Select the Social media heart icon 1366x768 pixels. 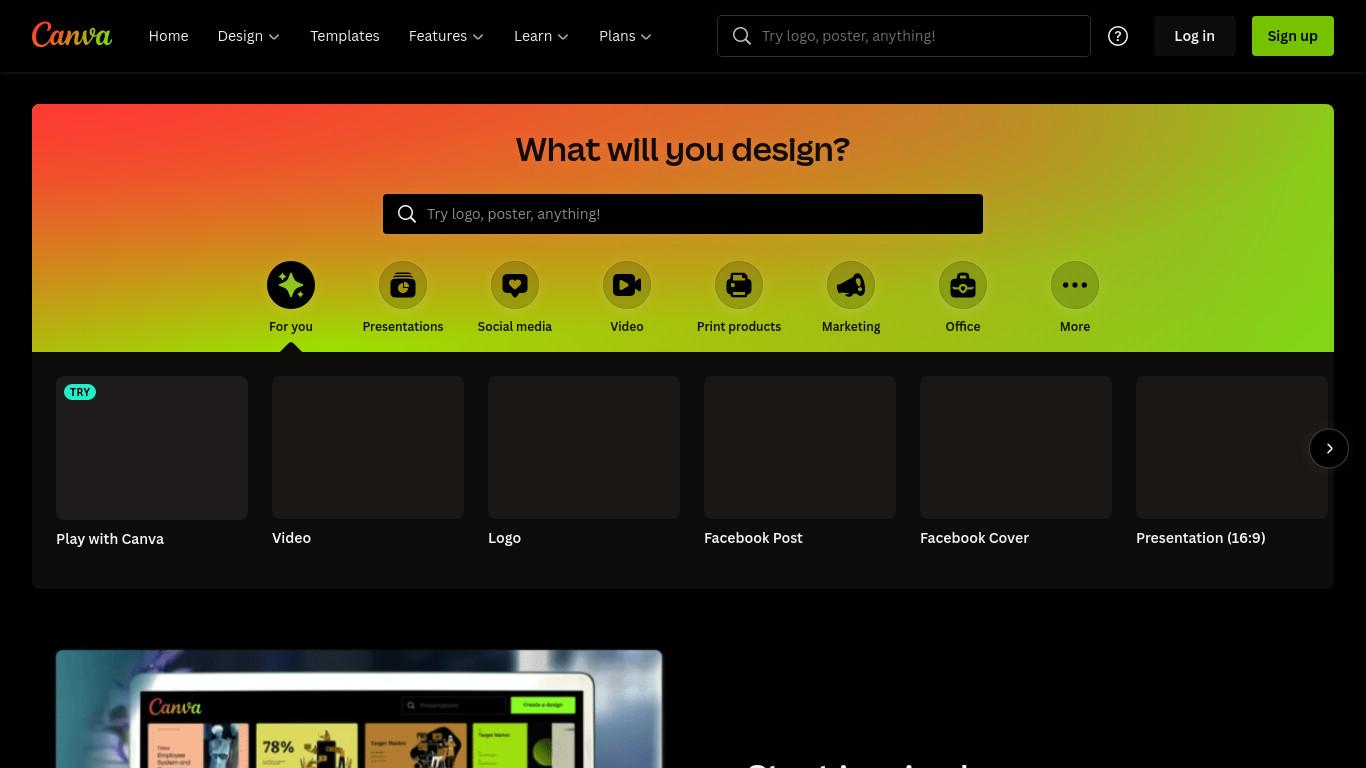pos(515,285)
